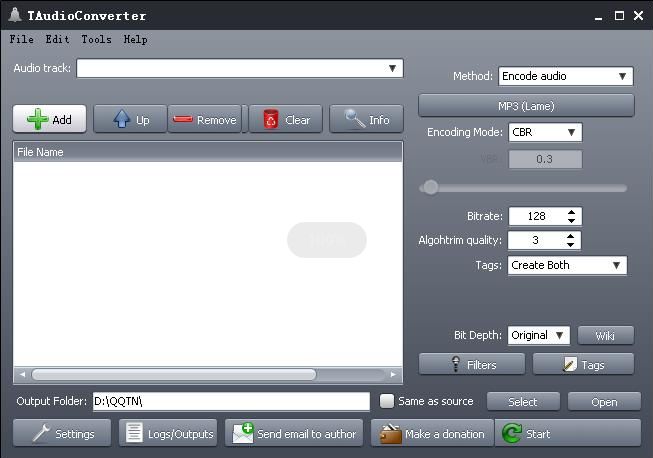The height and width of the screenshot is (458, 653).
Task: Click the wallet donation icon
Action: [390, 433]
